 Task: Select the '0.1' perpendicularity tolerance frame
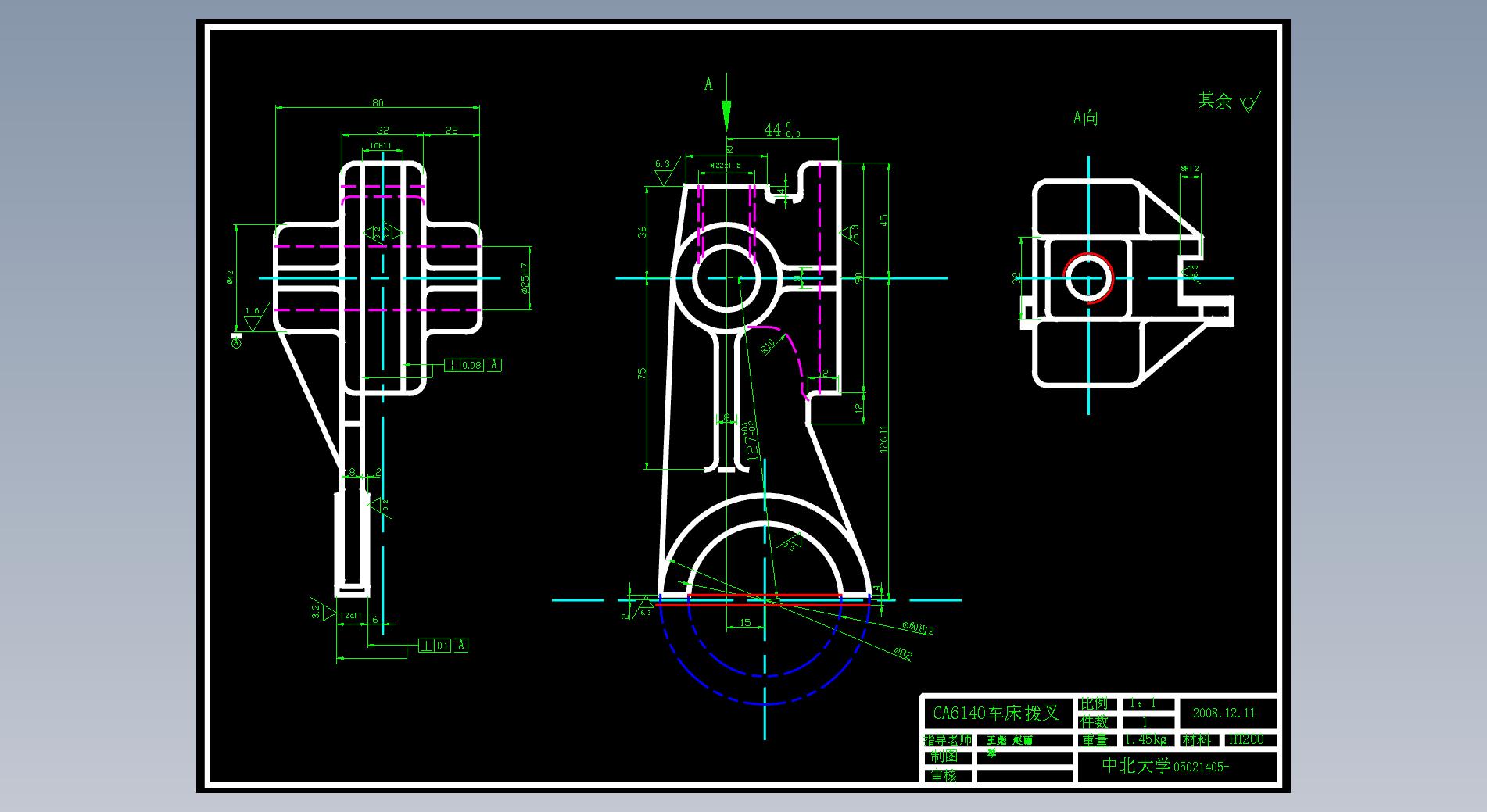click(x=443, y=646)
